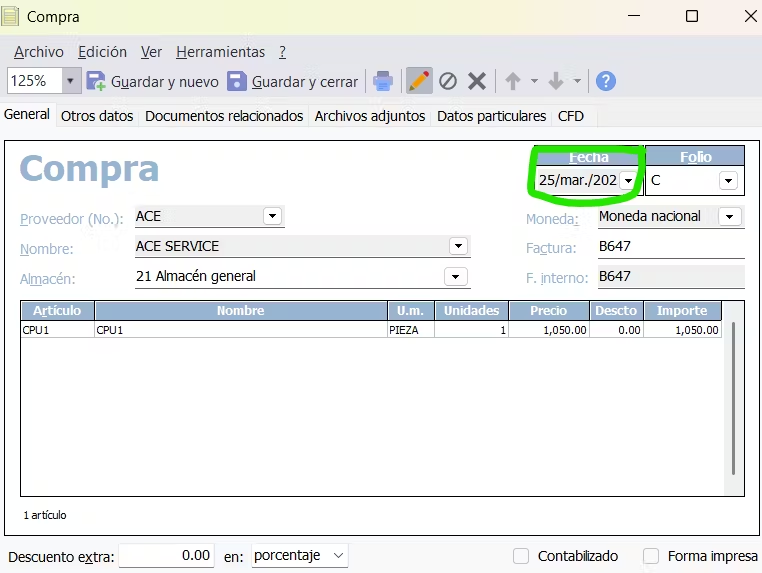
Task: Open the Fecha date picker dropdown
Action: click(628, 181)
